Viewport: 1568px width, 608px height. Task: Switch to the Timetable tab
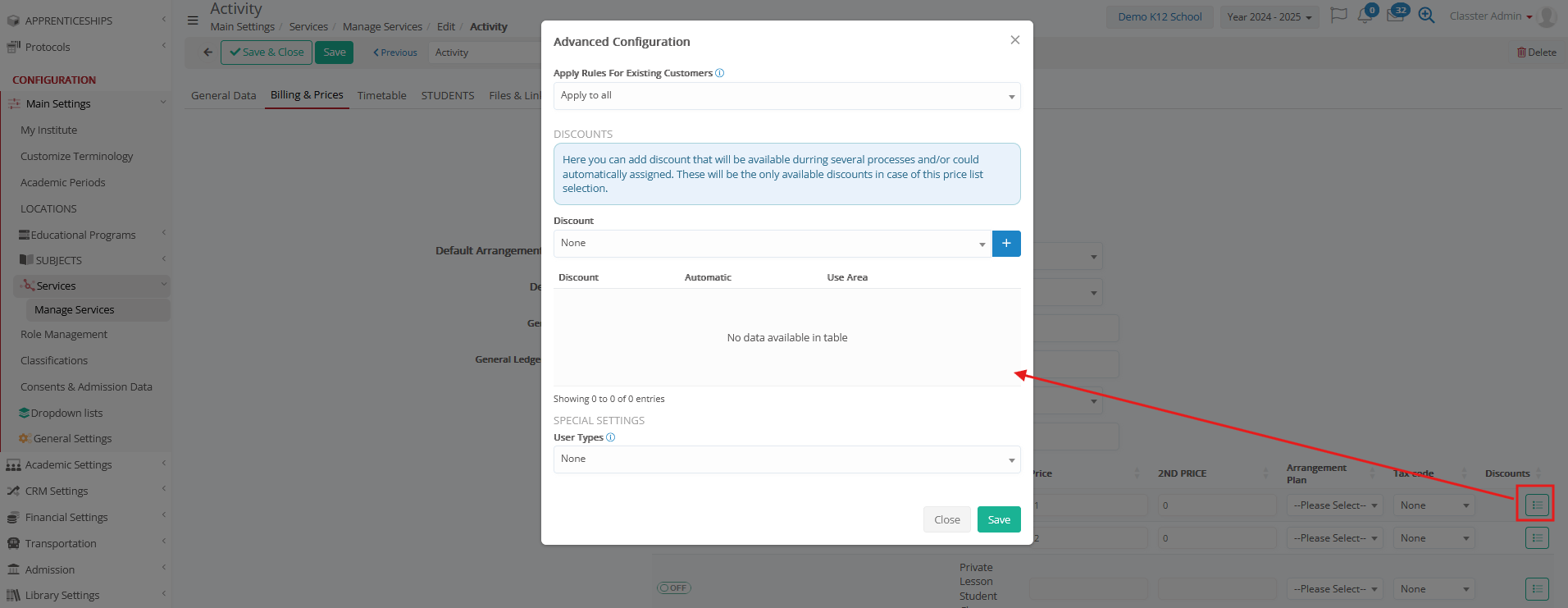381,96
